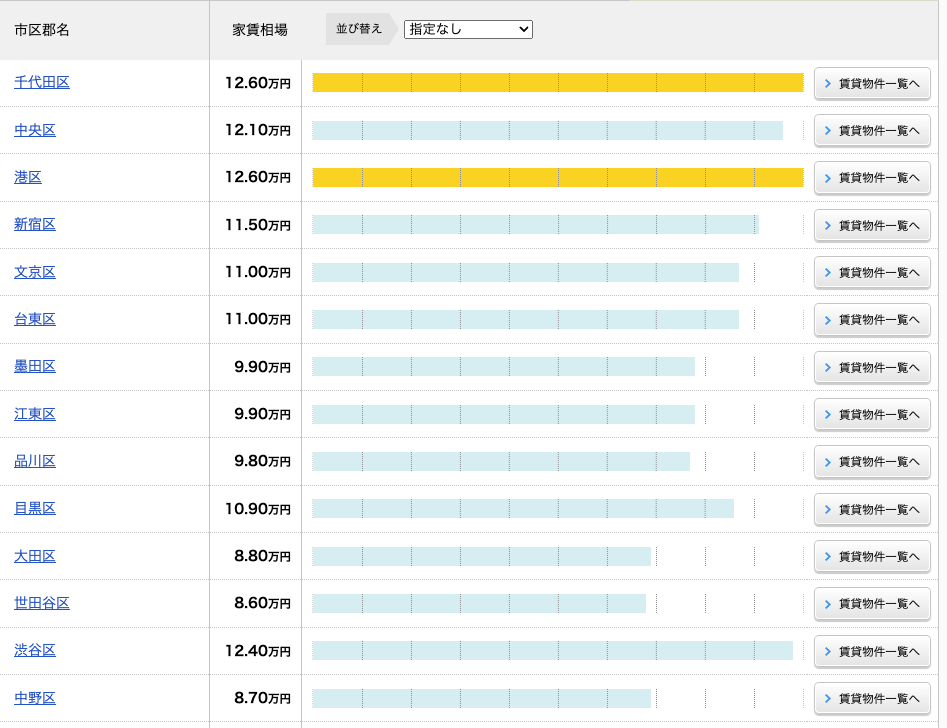
Task: Click the chevron icon in 目黒区 listing button
Action: [827, 509]
